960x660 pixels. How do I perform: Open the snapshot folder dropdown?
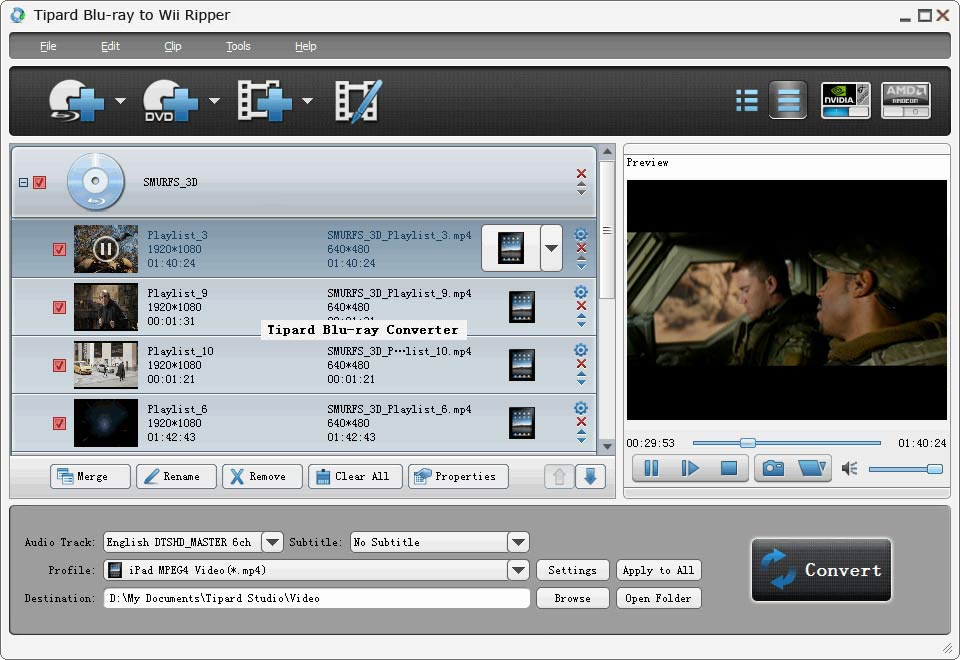click(x=812, y=468)
